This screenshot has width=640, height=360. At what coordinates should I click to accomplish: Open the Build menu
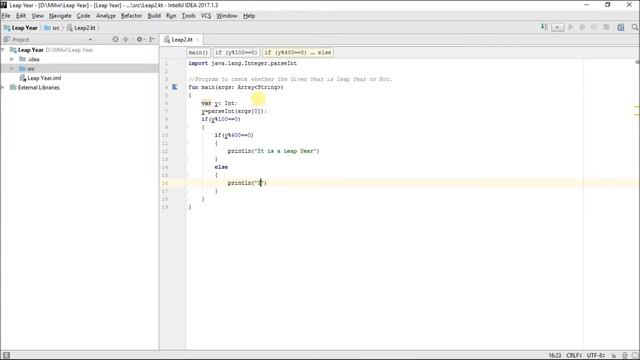point(154,16)
